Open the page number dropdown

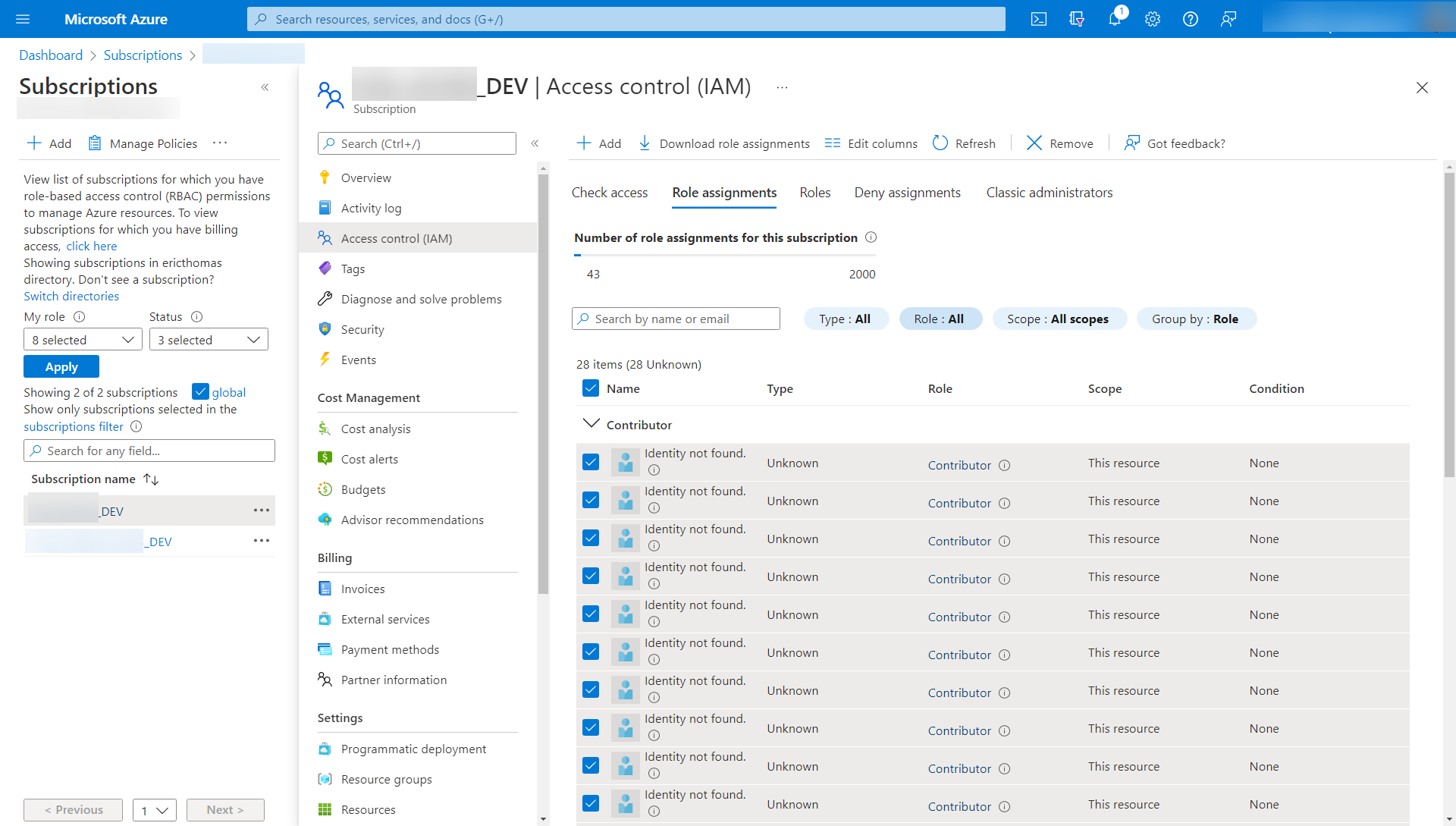tap(155, 810)
